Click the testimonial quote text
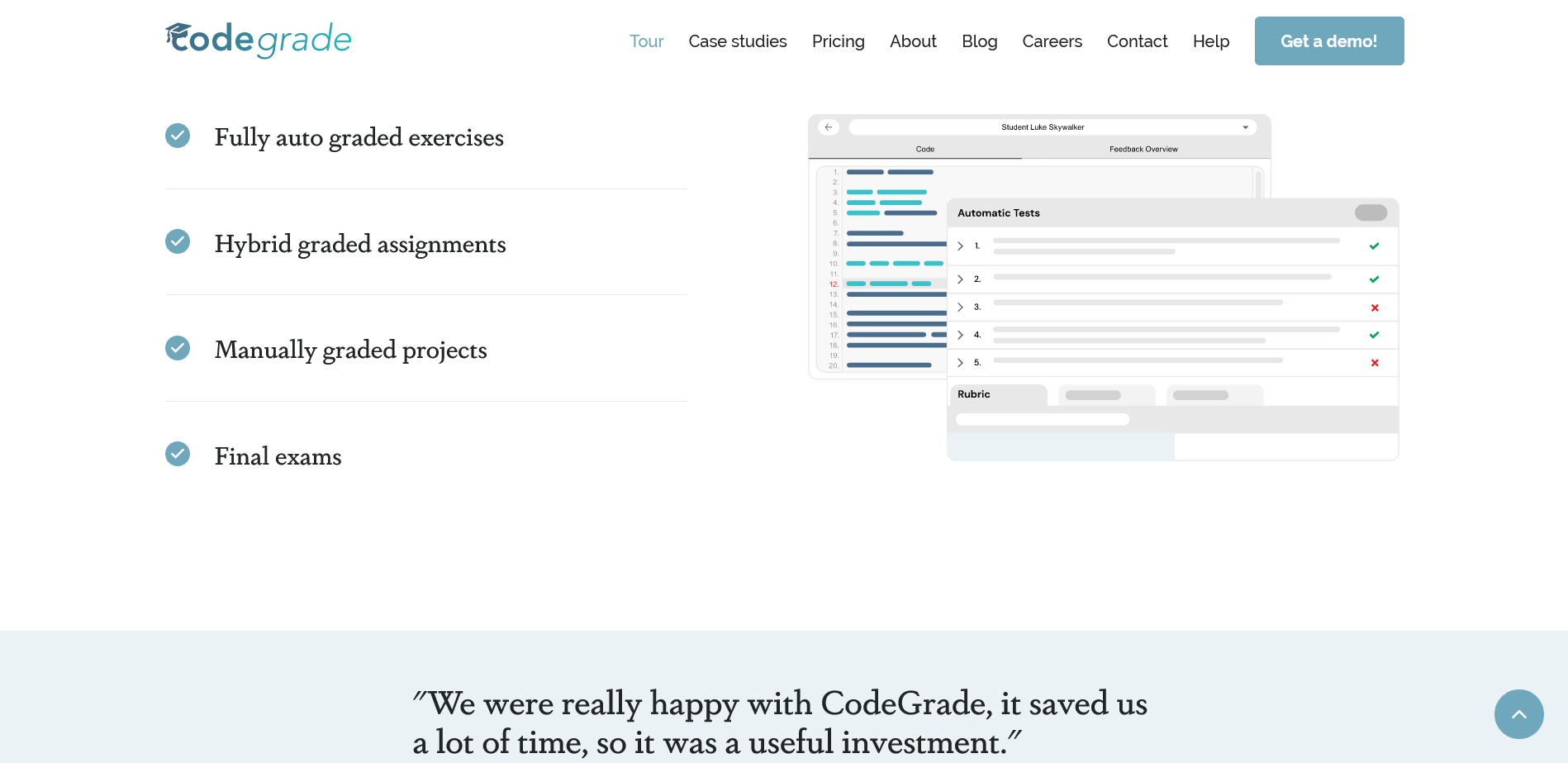 (780, 722)
